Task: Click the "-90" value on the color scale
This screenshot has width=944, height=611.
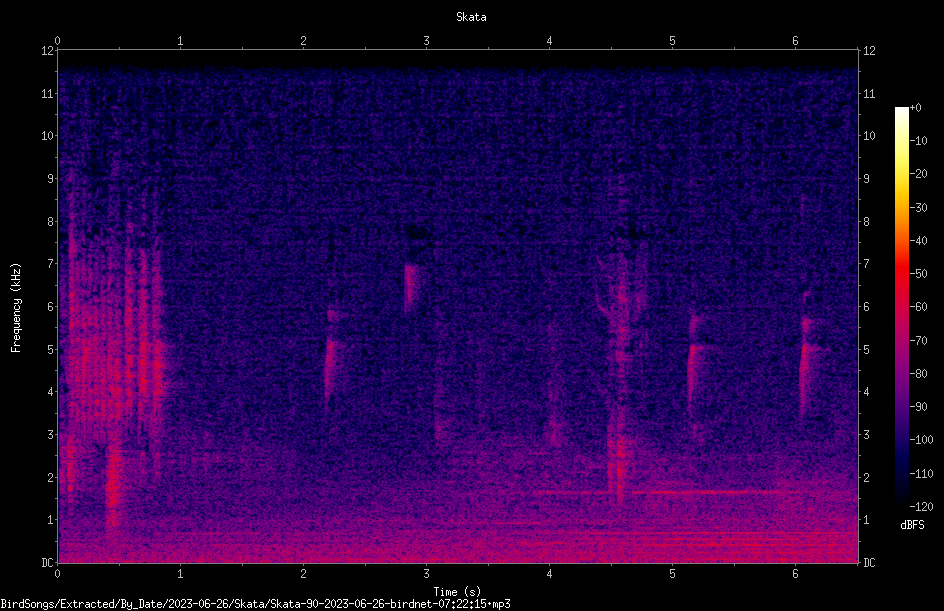Action: (x=918, y=407)
